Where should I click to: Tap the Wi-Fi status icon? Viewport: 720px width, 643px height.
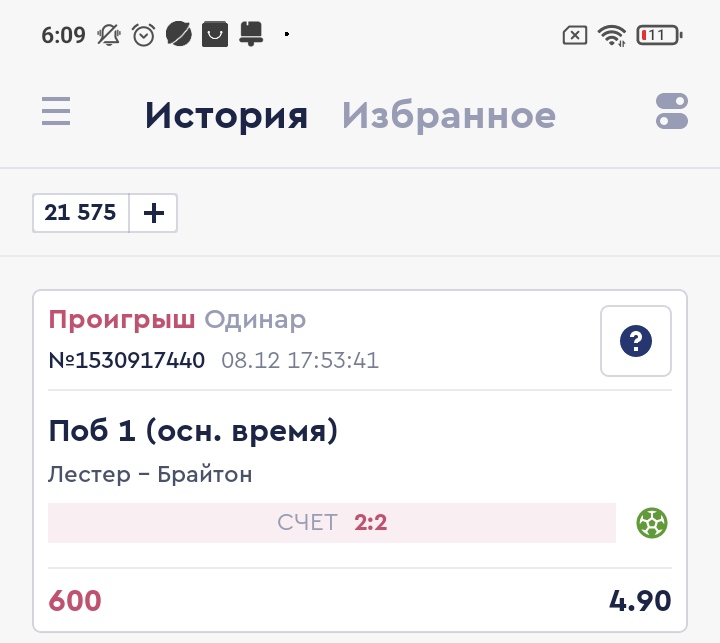pyautogui.click(x=611, y=35)
